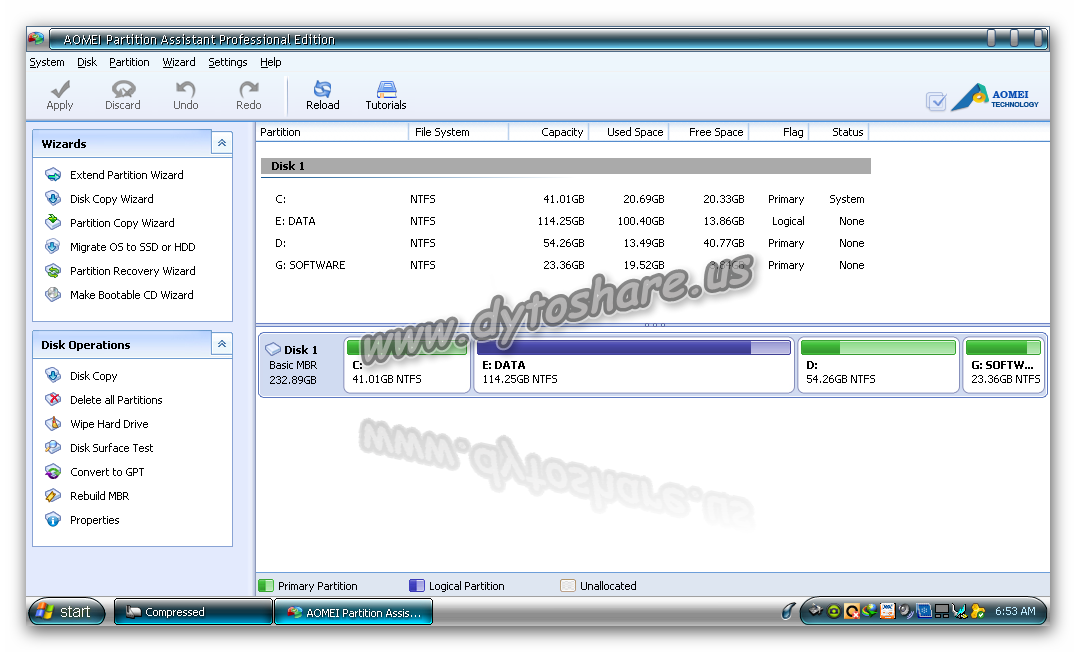
Task: Select the C: row in partition list
Action: pyautogui.click(x=566, y=199)
